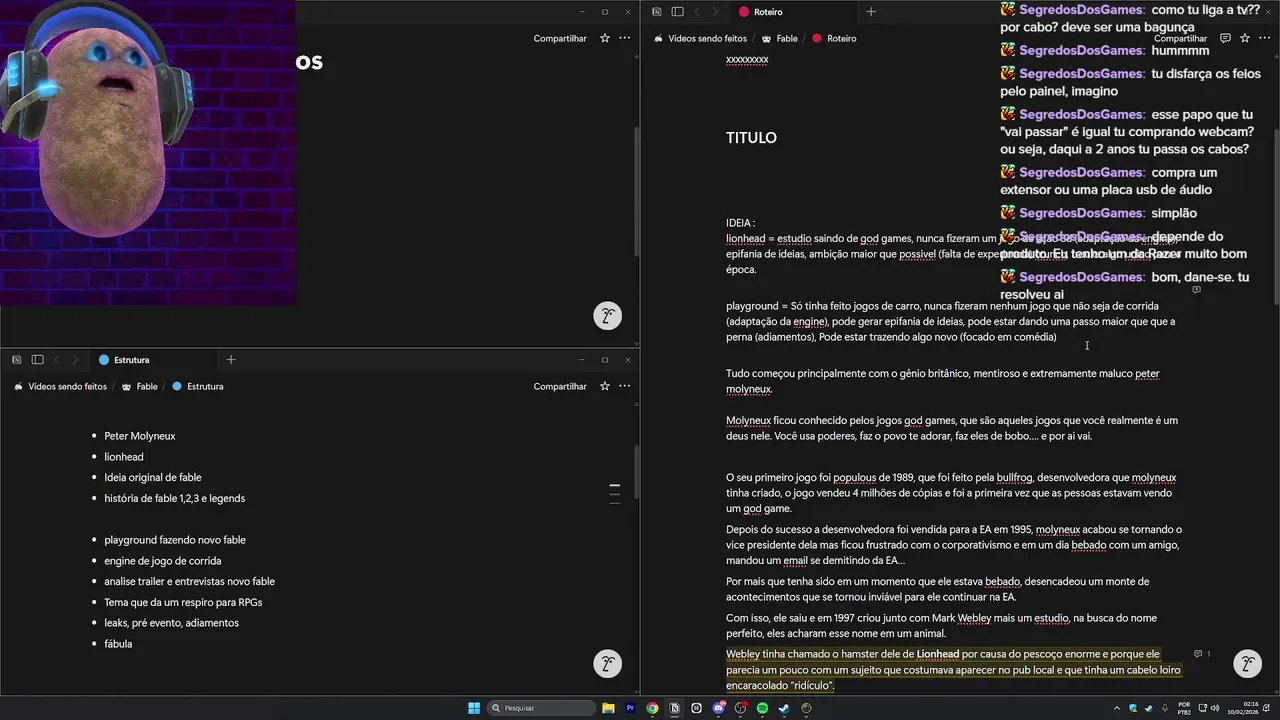Open File Explorer from taskbar
The image size is (1280, 720).
click(x=608, y=708)
